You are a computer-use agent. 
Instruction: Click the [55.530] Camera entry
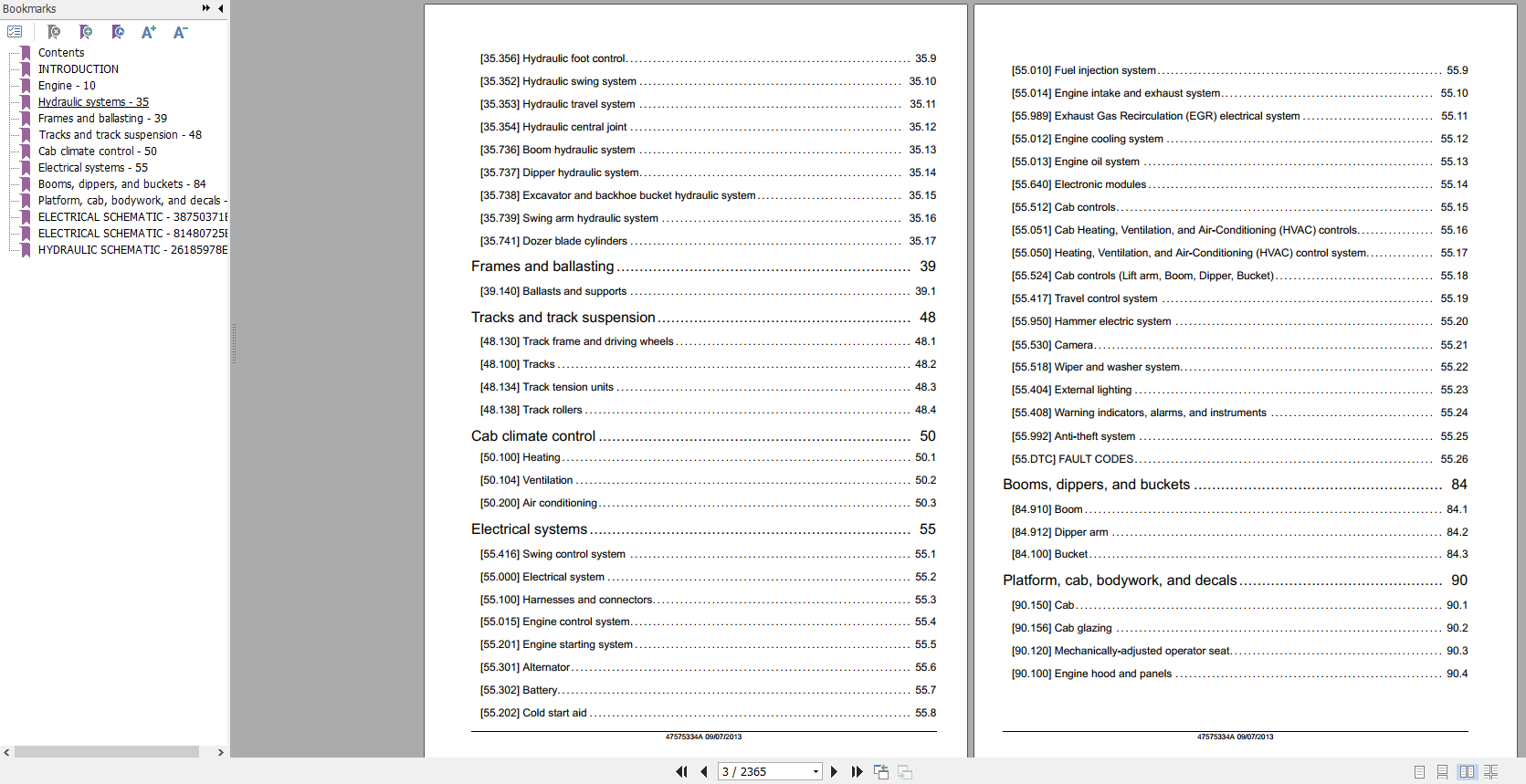tap(1053, 345)
